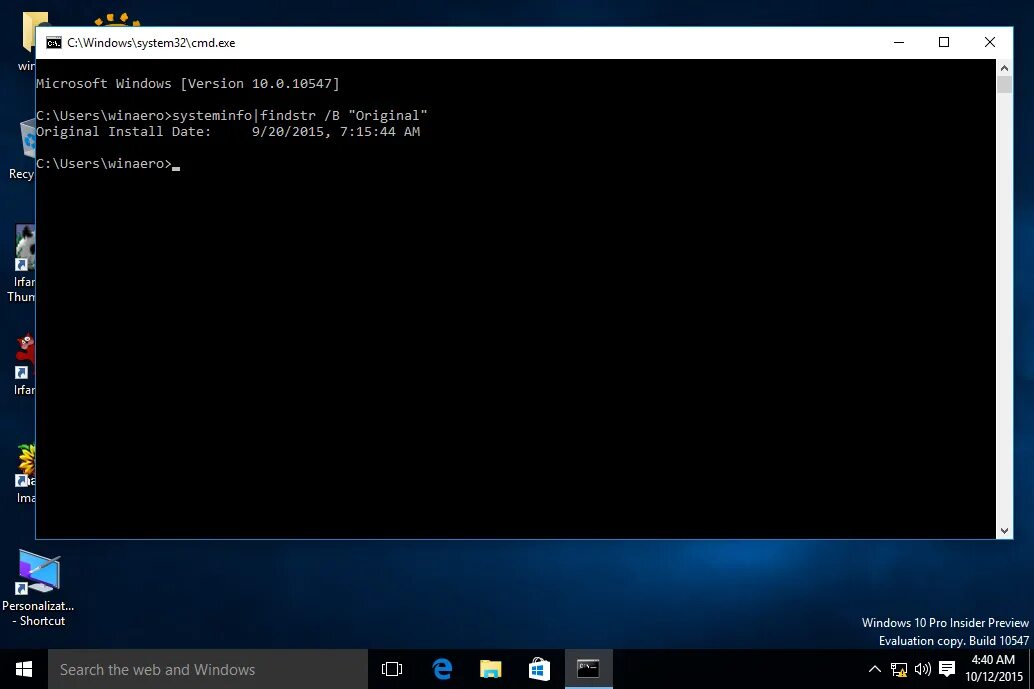This screenshot has width=1034, height=689.
Task: Open the Windows Start button
Action: pyautogui.click(x=24, y=669)
